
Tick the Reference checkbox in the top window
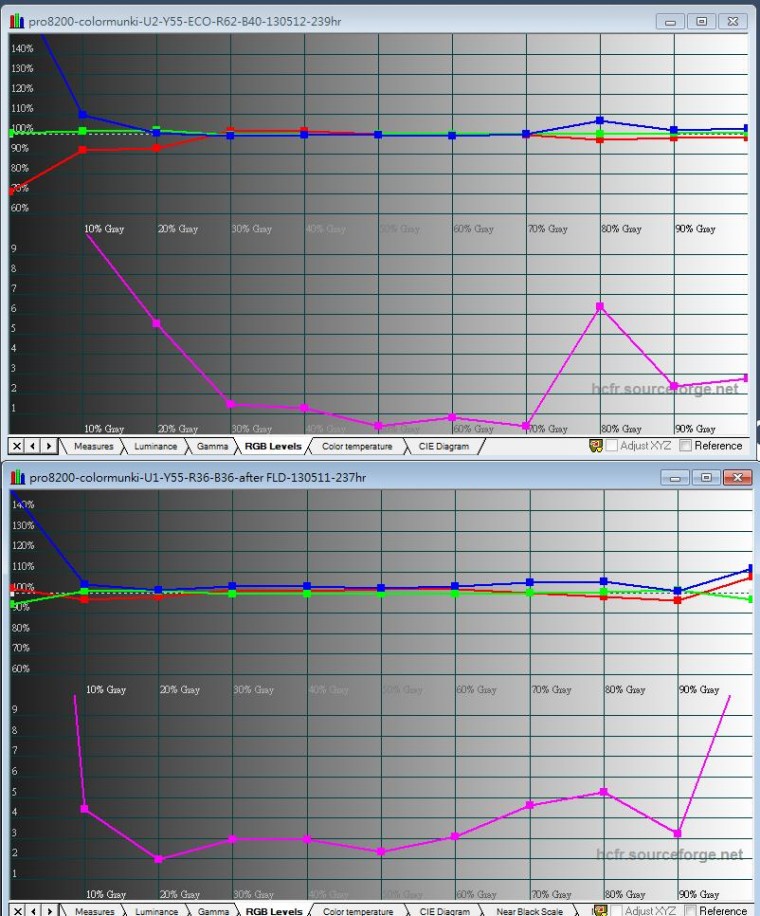pyautogui.click(x=686, y=446)
